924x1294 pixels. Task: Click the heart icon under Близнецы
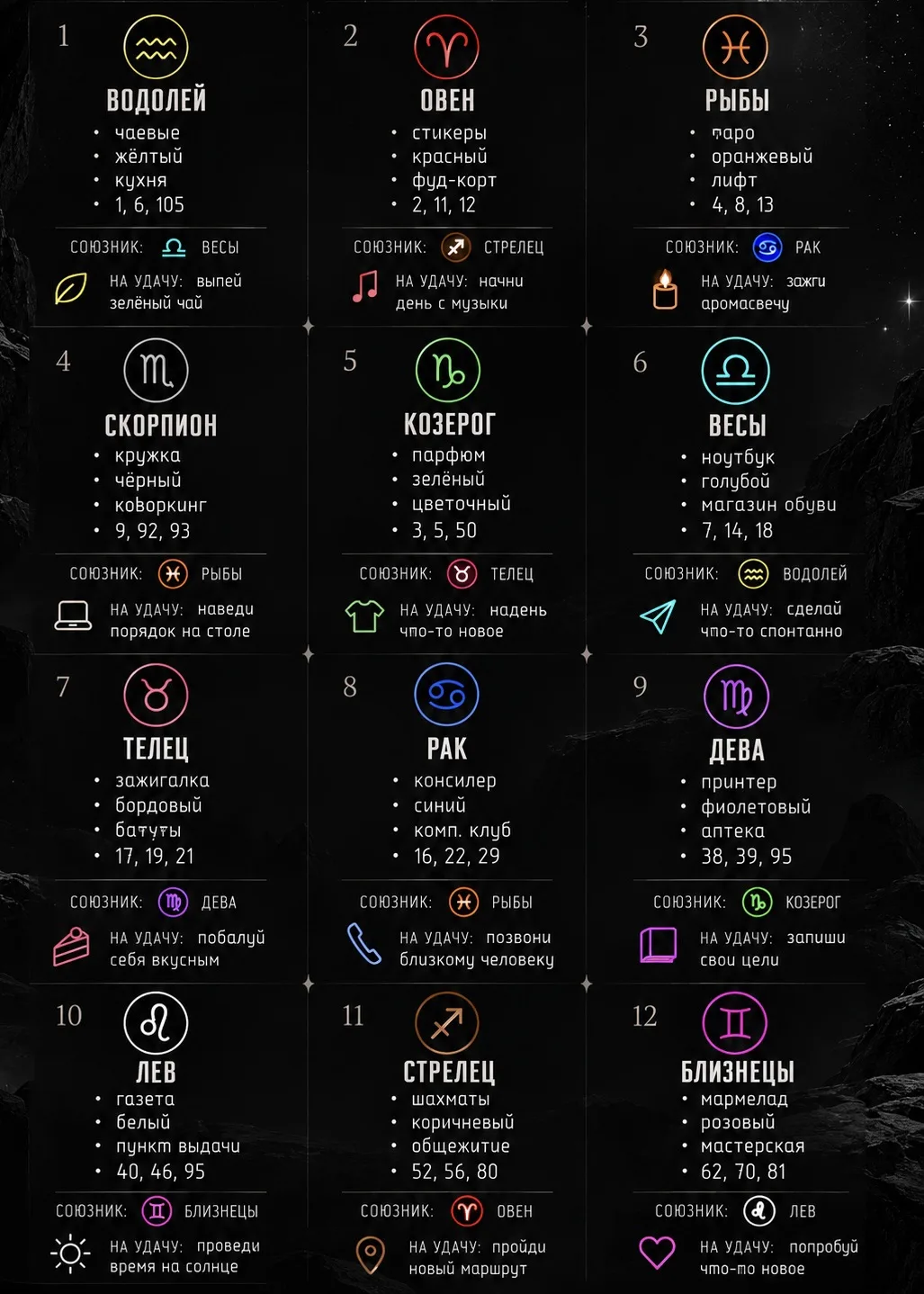click(657, 1253)
